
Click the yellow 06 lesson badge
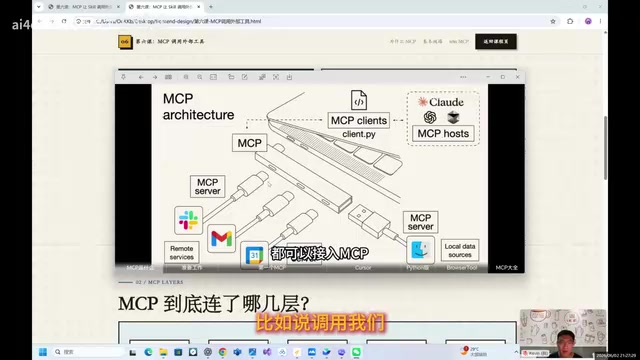[x=125, y=42]
